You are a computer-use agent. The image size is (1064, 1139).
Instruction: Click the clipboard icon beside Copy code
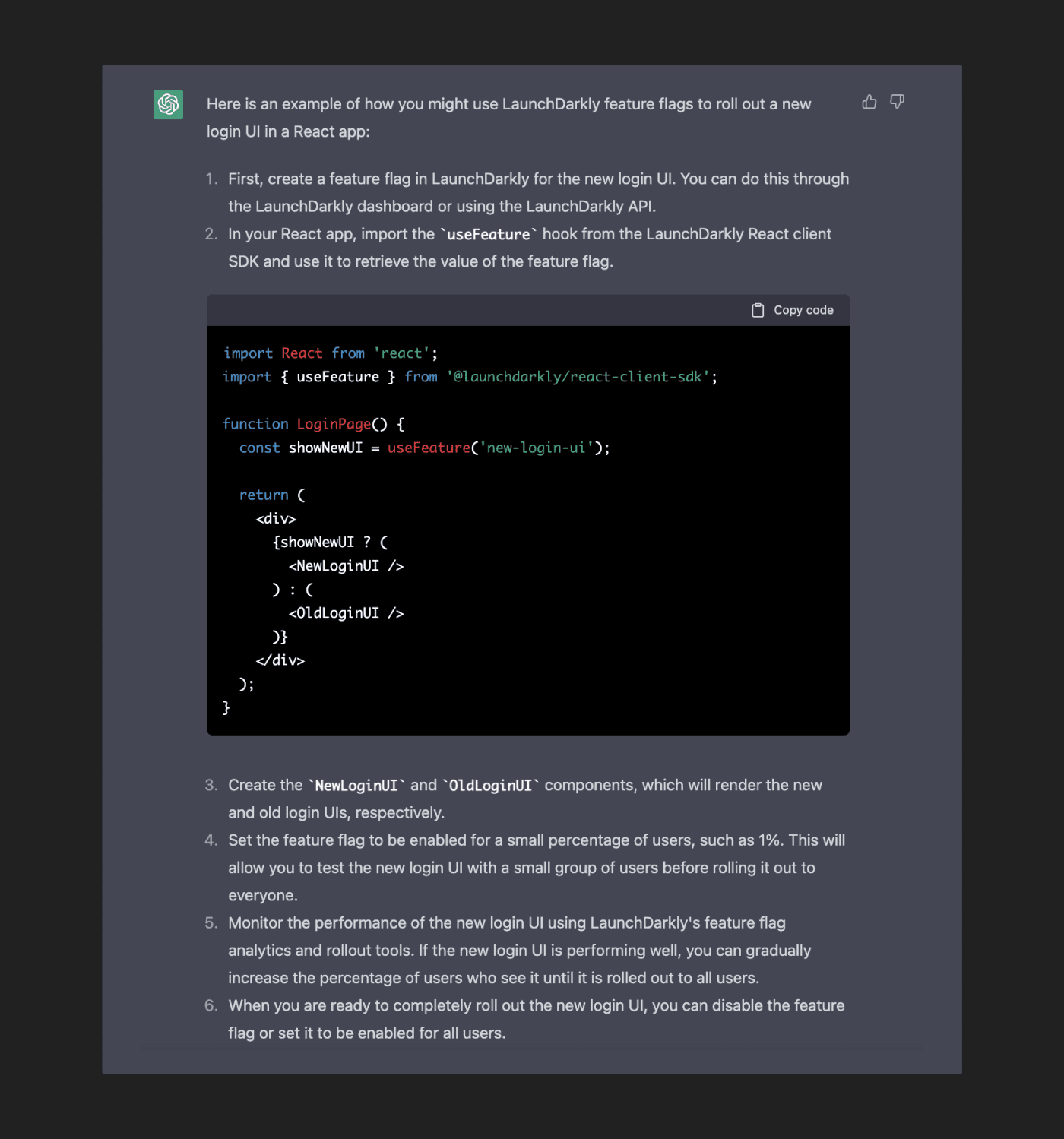coord(758,310)
